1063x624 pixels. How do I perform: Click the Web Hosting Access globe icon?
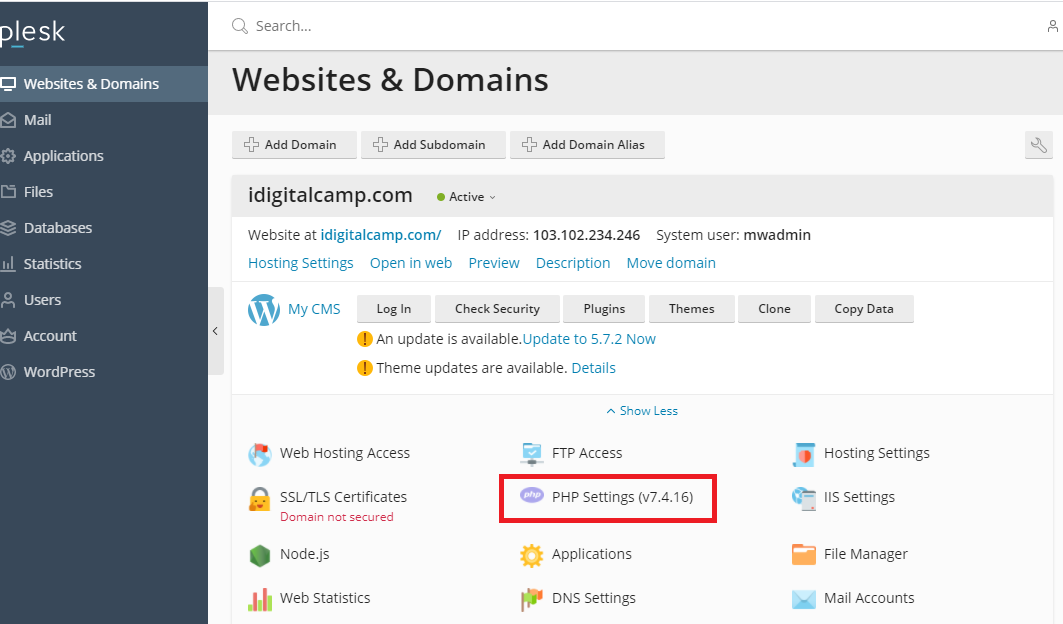click(260, 454)
